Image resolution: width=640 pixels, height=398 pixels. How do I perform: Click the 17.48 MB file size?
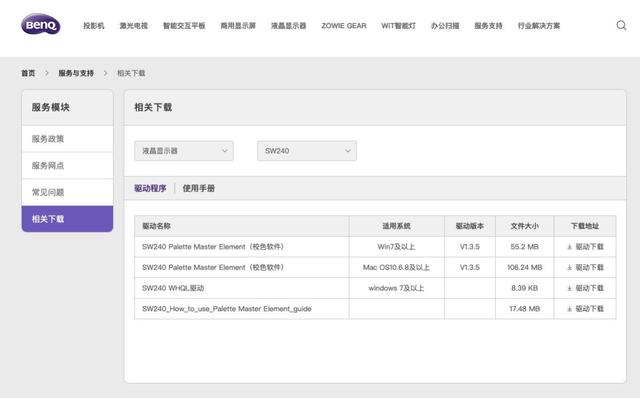click(524, 309)
